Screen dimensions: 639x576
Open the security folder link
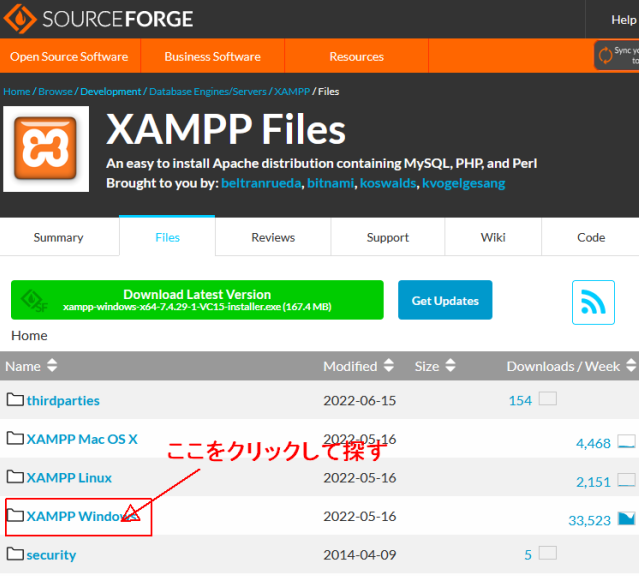51,555
